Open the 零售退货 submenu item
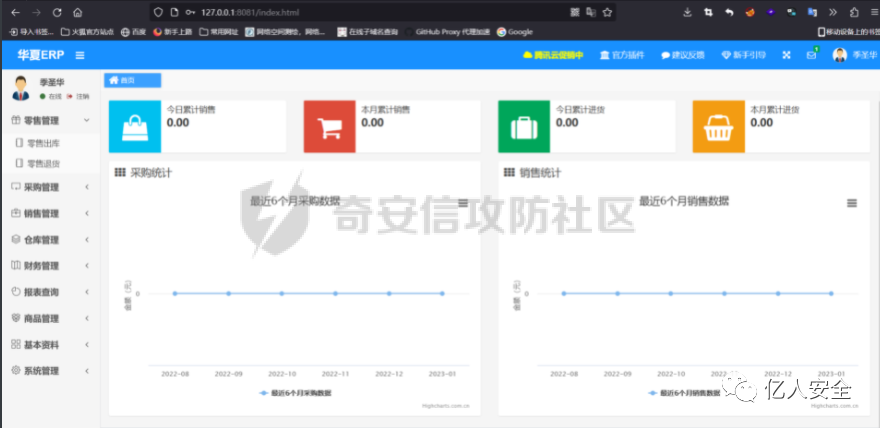This screenshot has width=880, height=428. click(44, 163)
